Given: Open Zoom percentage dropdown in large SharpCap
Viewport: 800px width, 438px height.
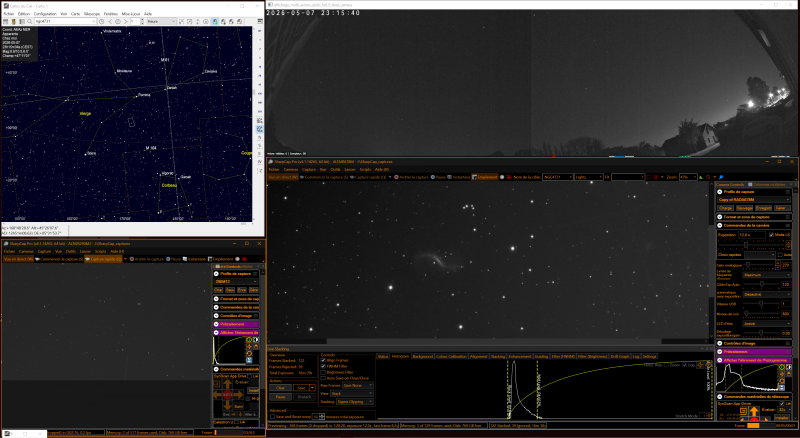Looking at the screenshot, I should tap(688, 177).
